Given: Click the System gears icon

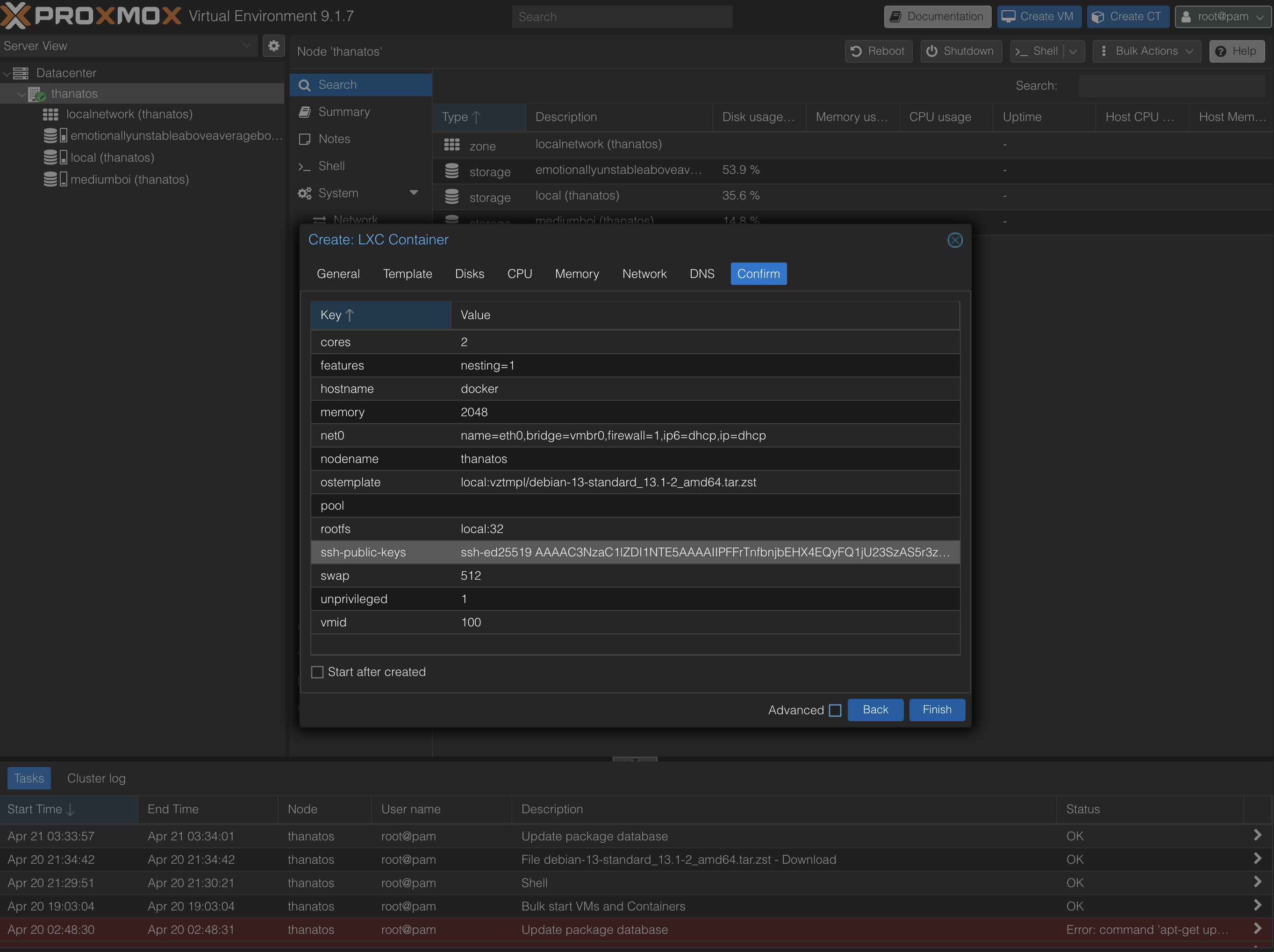Looking at the screenshot, I should click(305, 193).
